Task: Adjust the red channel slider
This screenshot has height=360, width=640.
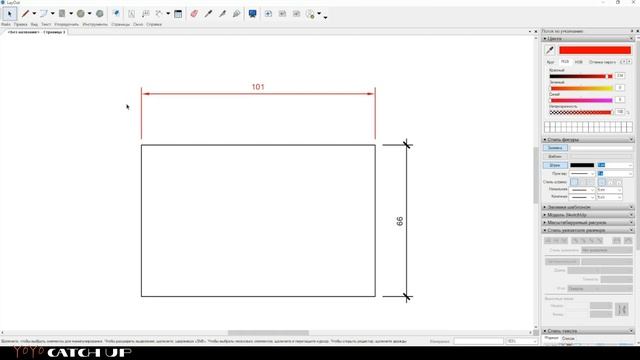Action: click(x=581, y=76)
